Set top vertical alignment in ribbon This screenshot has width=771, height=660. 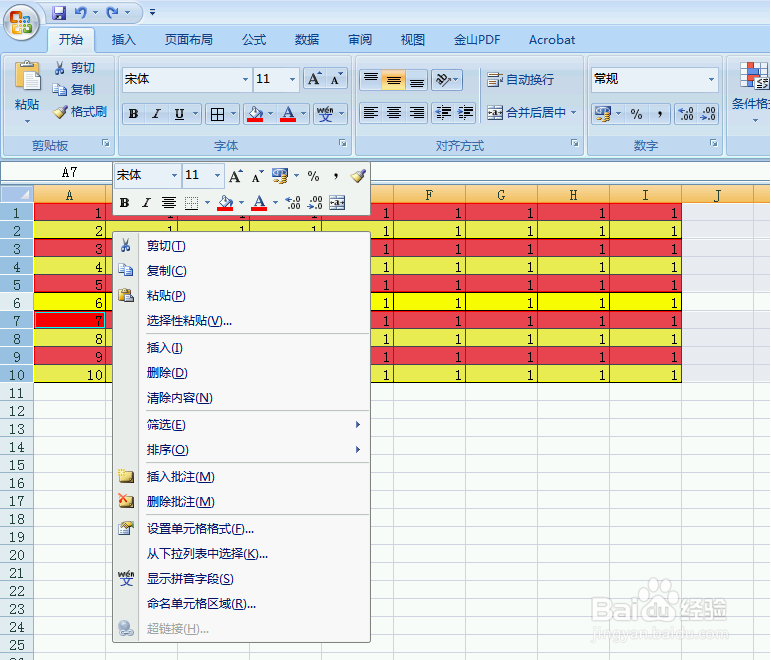pos(371,80)
